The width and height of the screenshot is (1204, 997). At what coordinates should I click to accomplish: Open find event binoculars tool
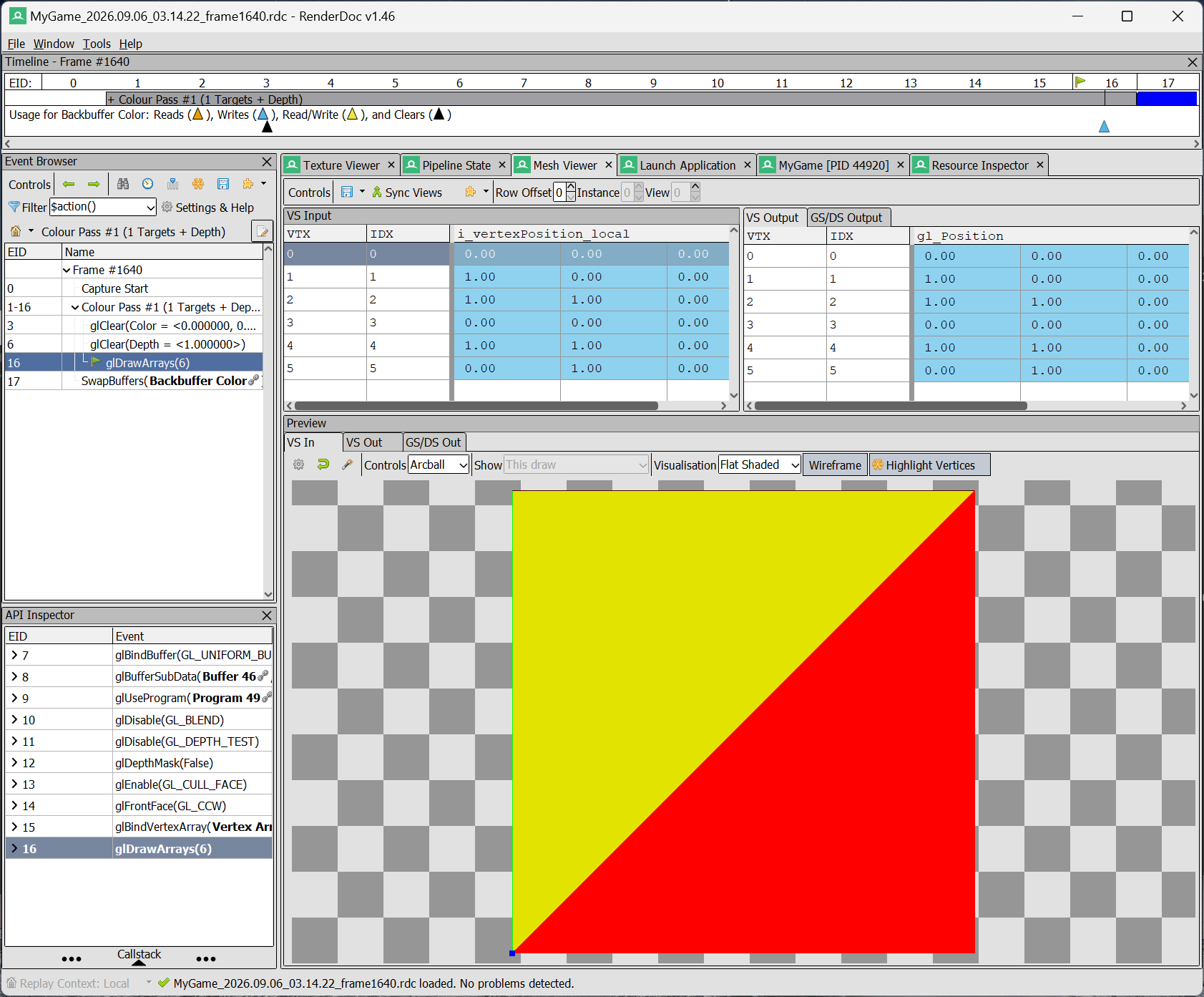(x=123, y=184)
